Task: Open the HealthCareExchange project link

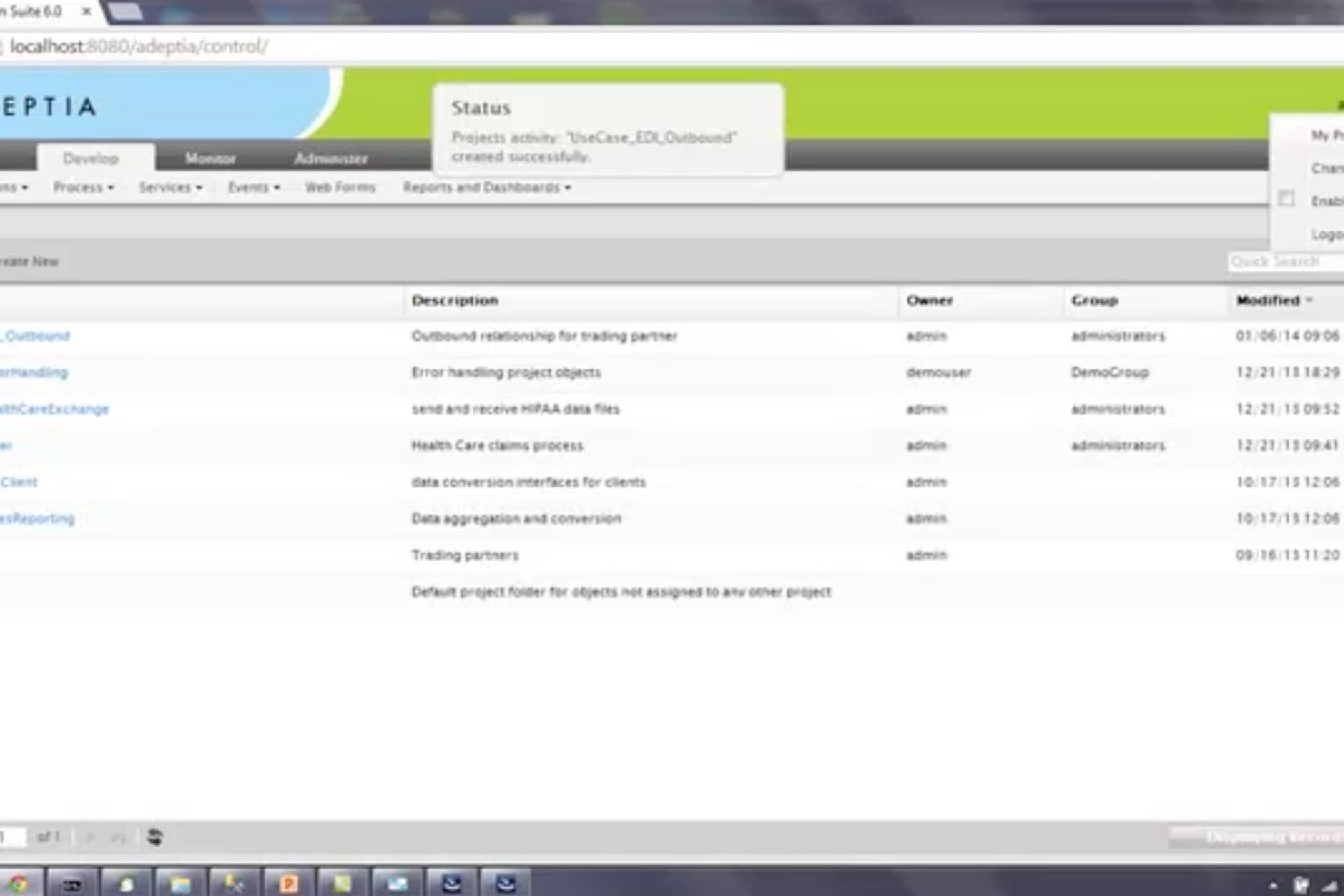Action: [55, 409]
